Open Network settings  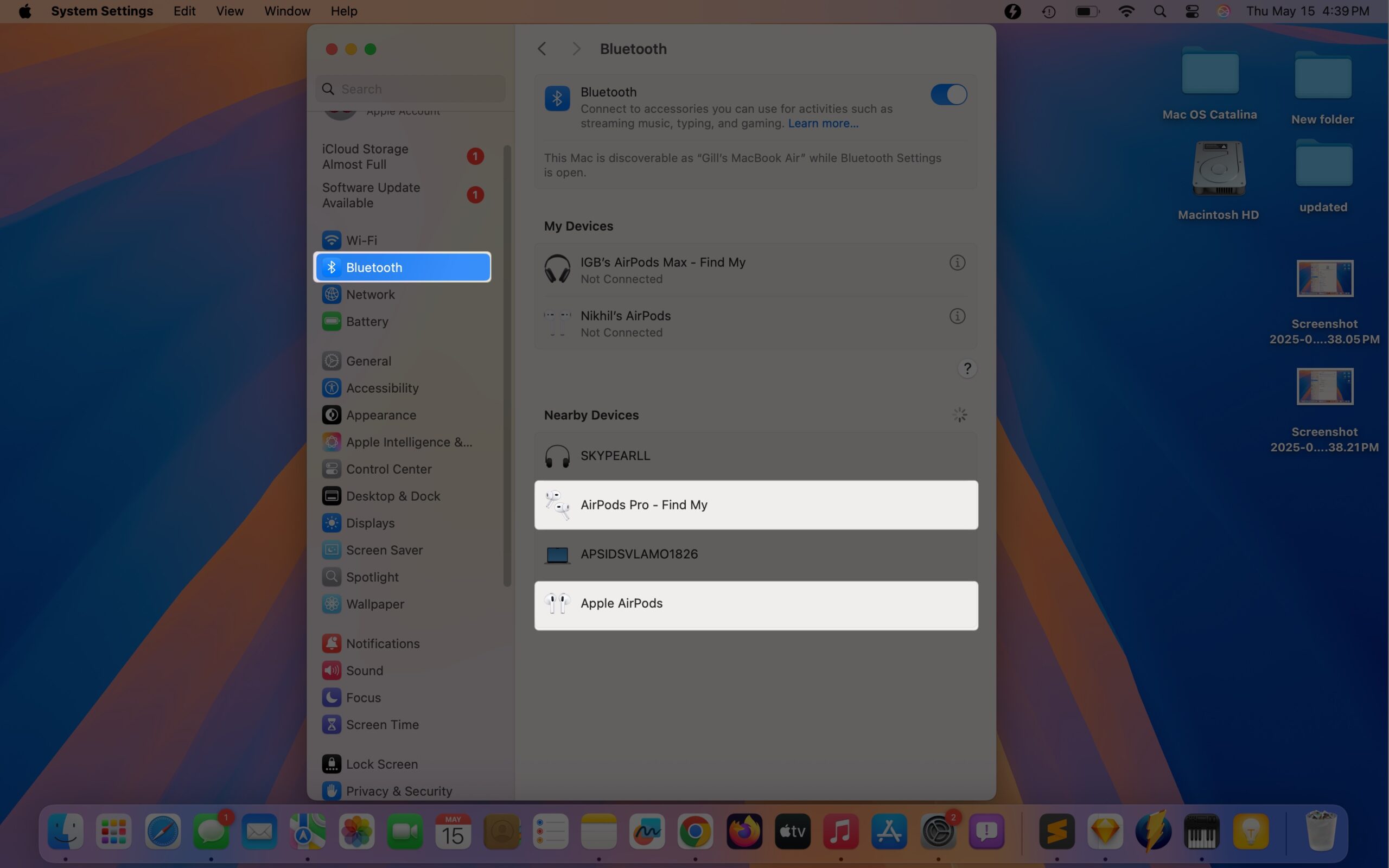point(370,294)
